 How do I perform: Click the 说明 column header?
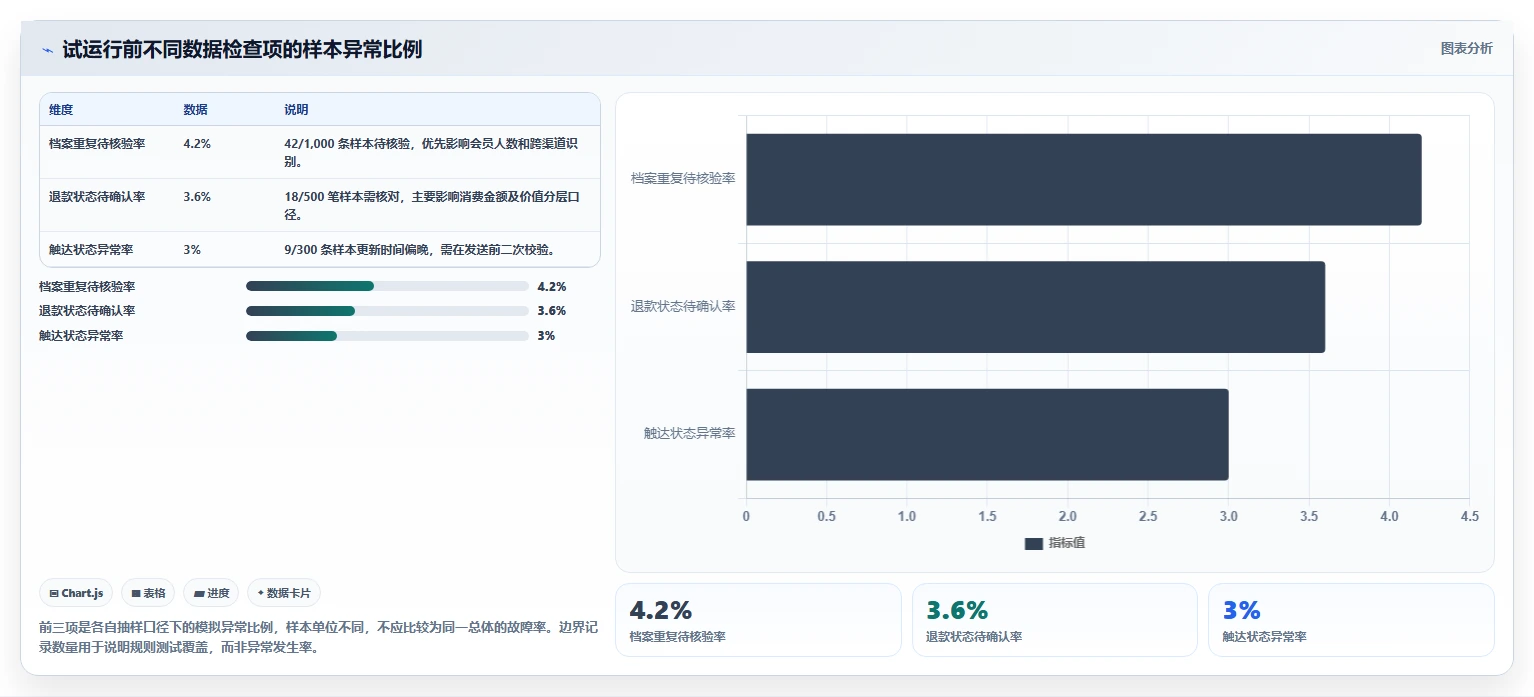click(x=296, y=110)
